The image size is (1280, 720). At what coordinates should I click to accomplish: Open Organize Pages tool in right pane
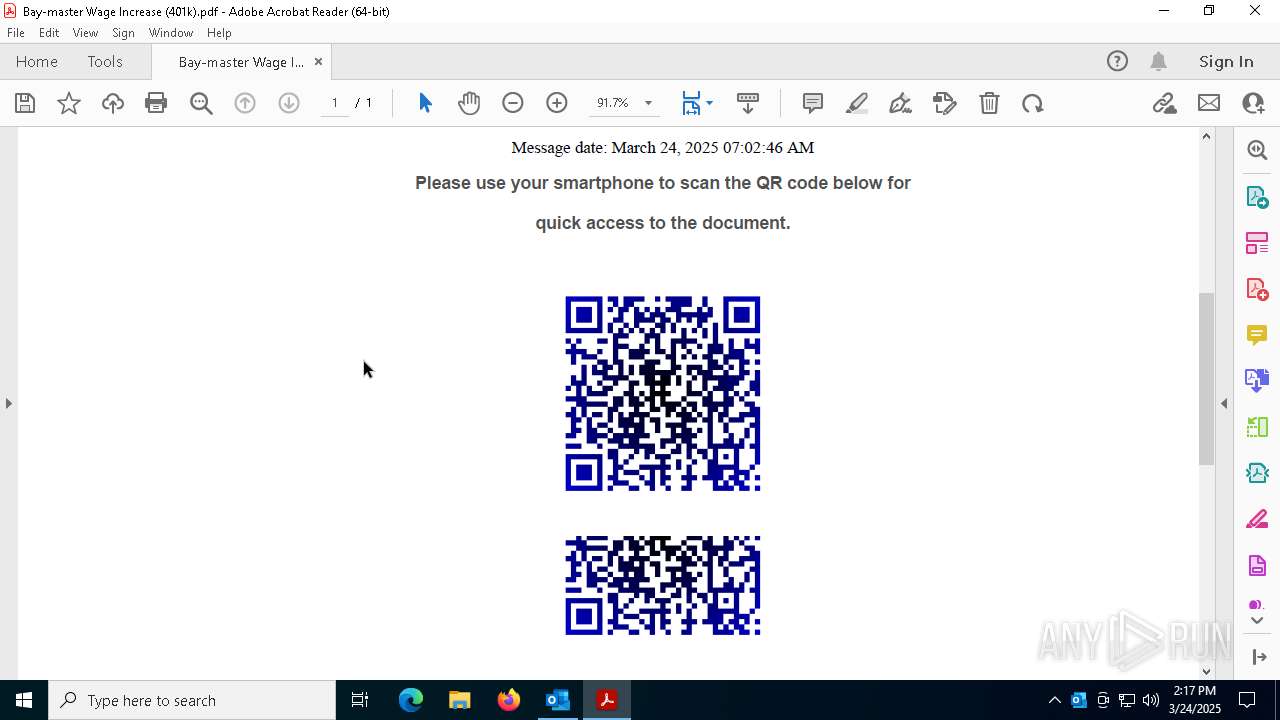point(1257,243)
